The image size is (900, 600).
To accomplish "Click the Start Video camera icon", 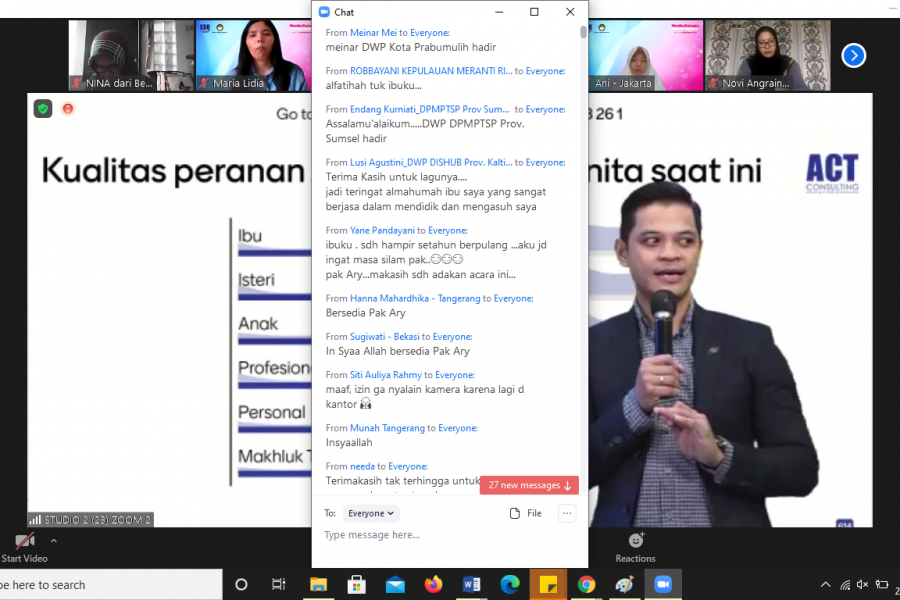I will [x=25, y=541].
